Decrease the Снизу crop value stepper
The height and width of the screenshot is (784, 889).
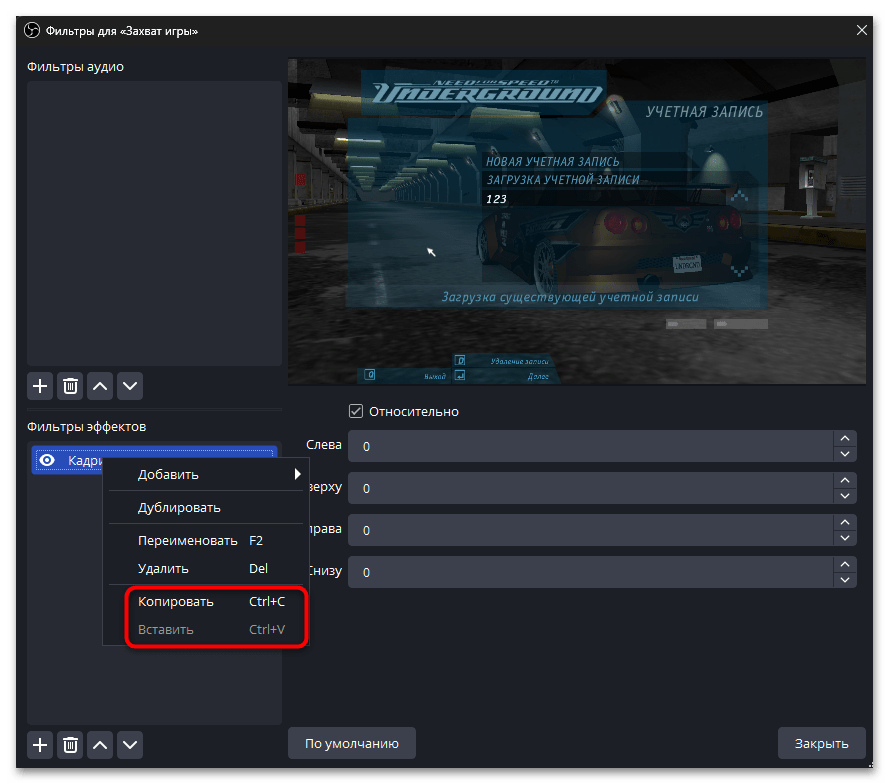click(845, 579)
